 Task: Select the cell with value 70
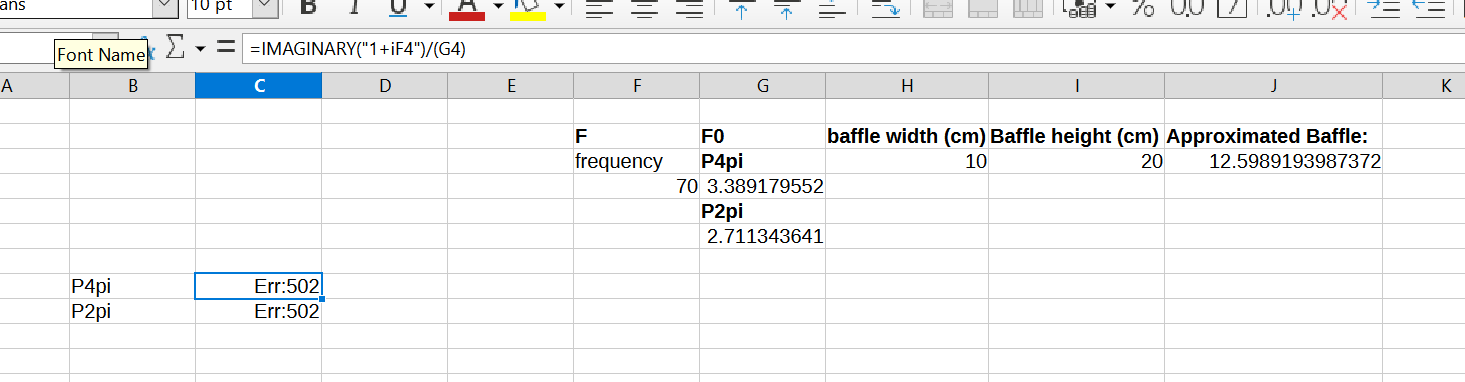click(x=636, y=186)
